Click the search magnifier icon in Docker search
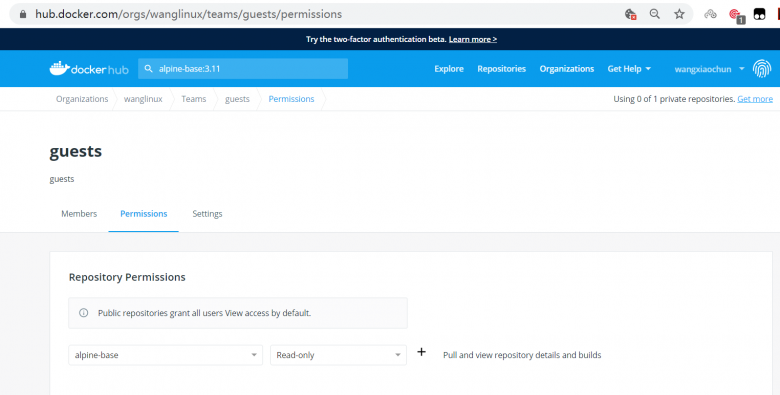Image resolution: width=780 pixels, height=395 pixels. click(148, 69)
